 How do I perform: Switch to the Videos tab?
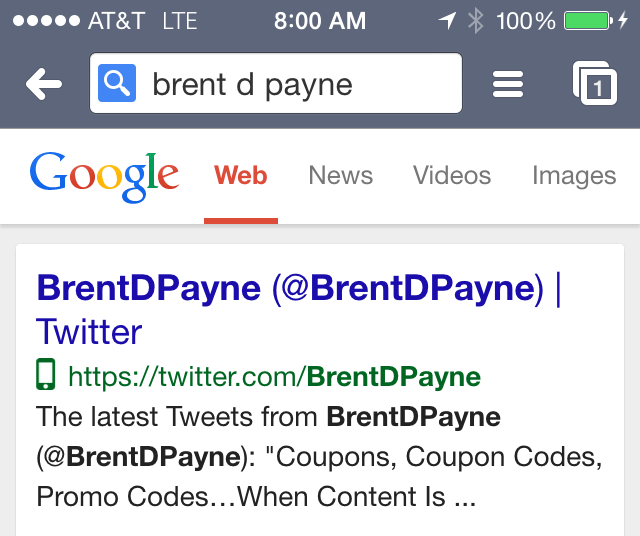tap(452, 176)
